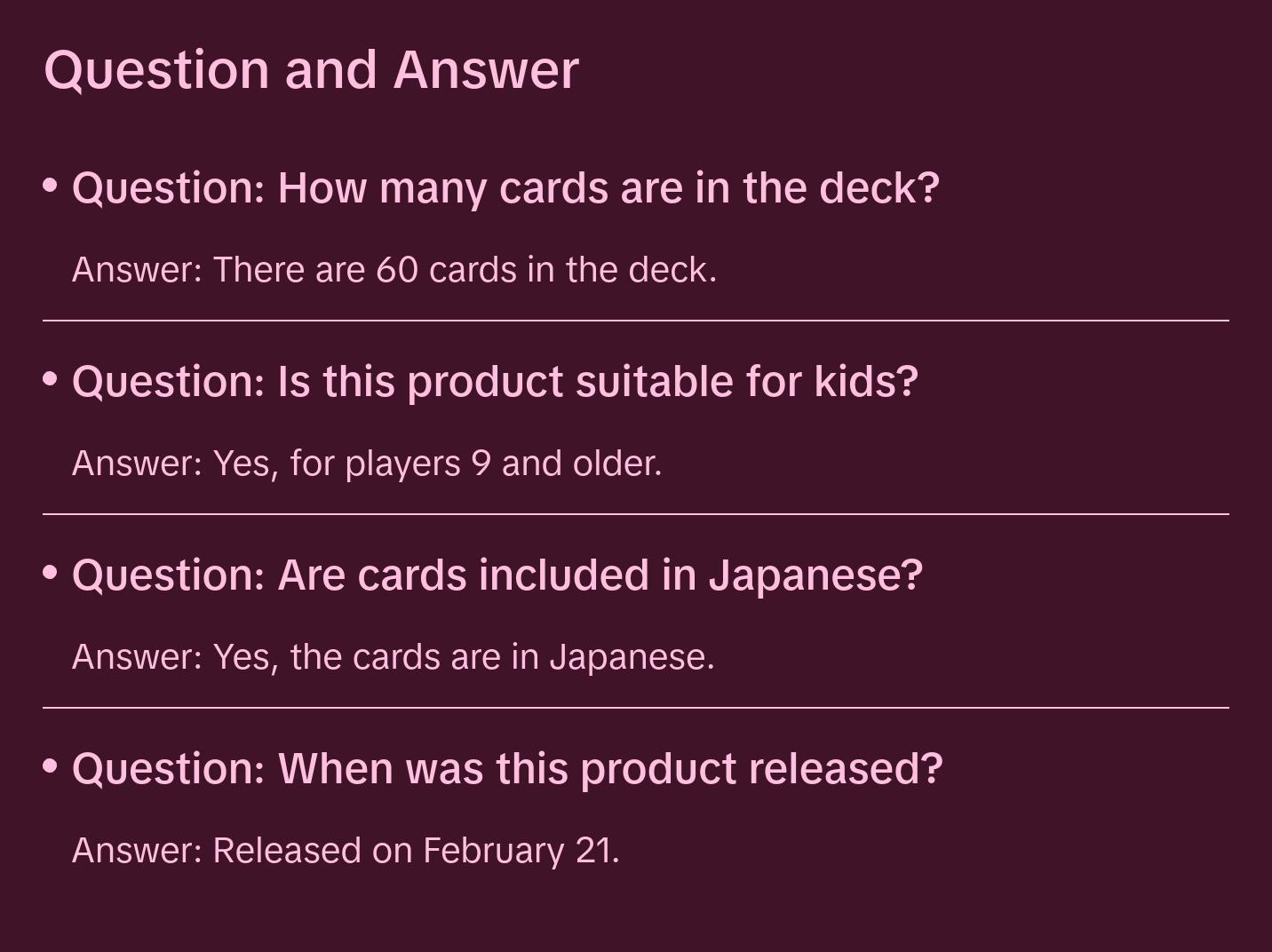This screenshot has height=952, width=1272.
Task: Click the answer confirming cards are in Japanese
Action: tap(394, 657)
